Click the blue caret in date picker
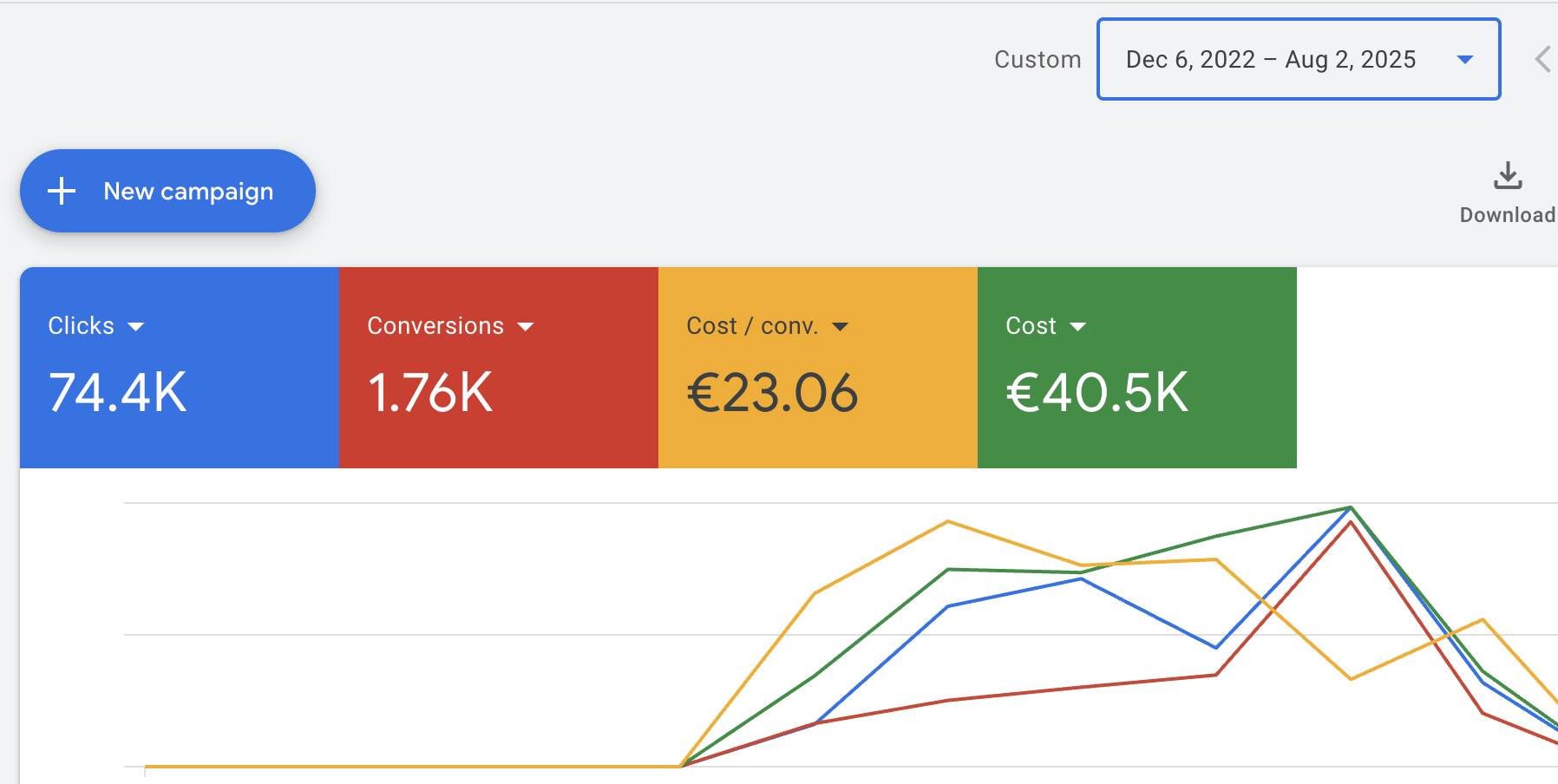This screenshot has width=1558, height=784. [1465, 60]
